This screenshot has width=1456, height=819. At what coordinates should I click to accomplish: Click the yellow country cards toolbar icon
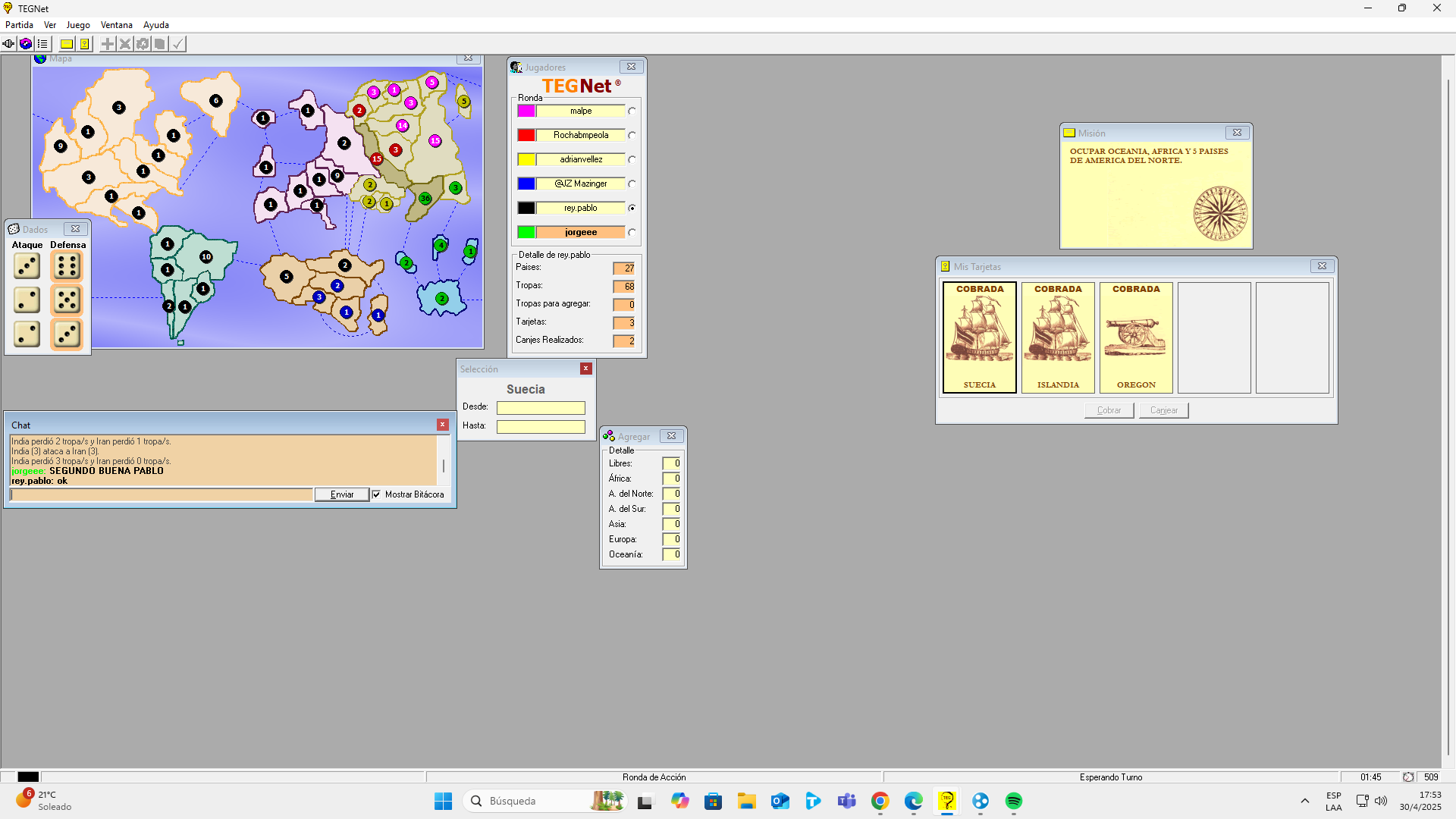click(84, 44)
